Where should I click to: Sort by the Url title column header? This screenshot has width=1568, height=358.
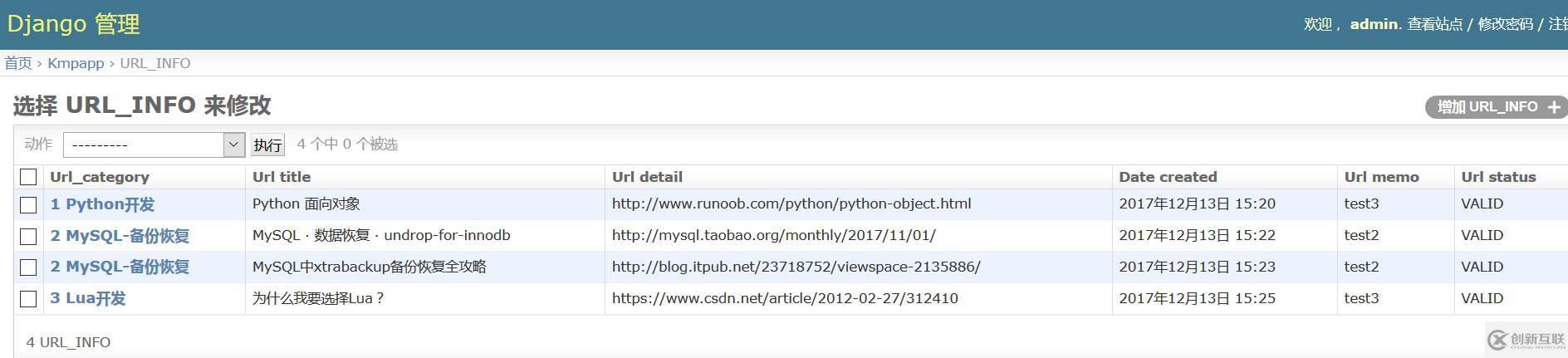282,177
